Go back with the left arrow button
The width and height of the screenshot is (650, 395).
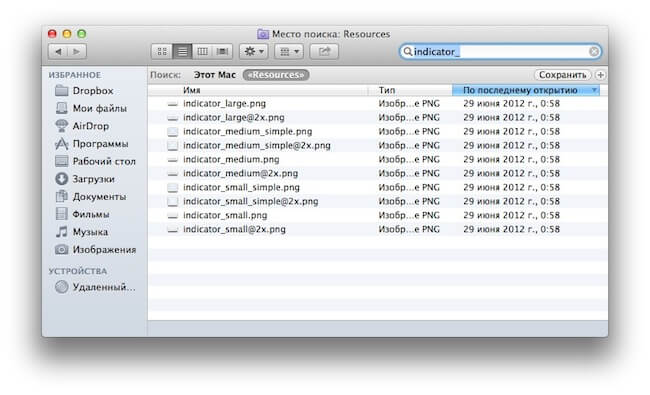click(58, 51)
